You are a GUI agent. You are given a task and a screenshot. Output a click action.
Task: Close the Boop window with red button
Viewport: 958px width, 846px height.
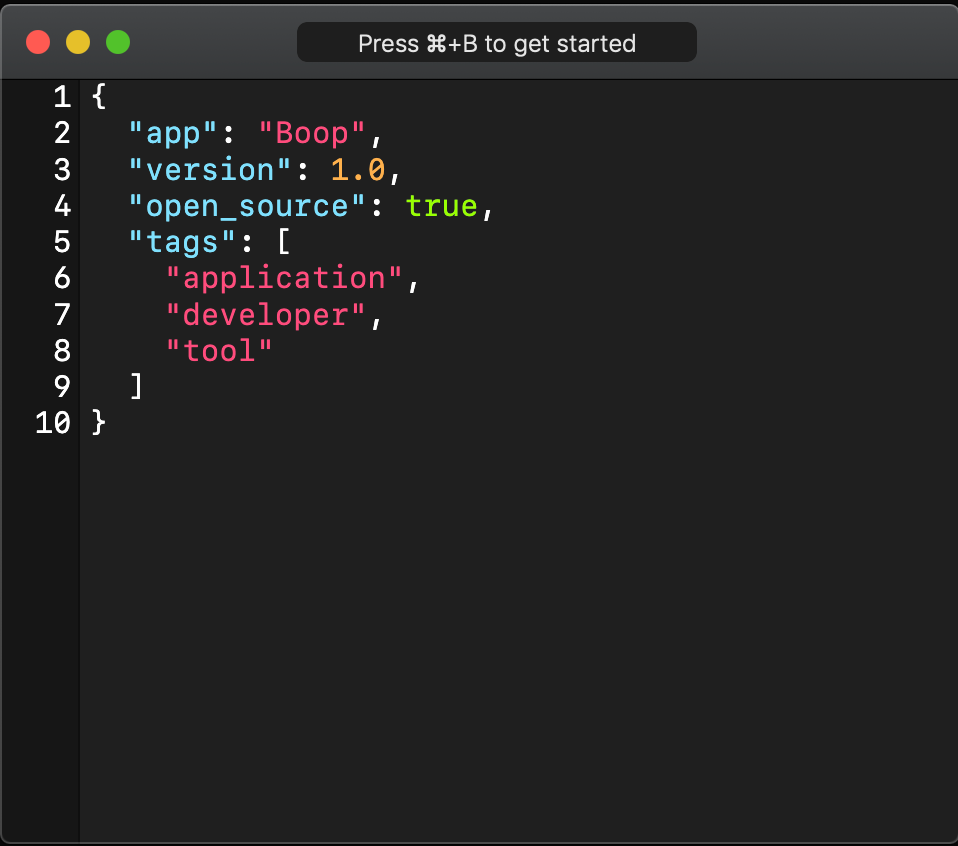(38, 42)
